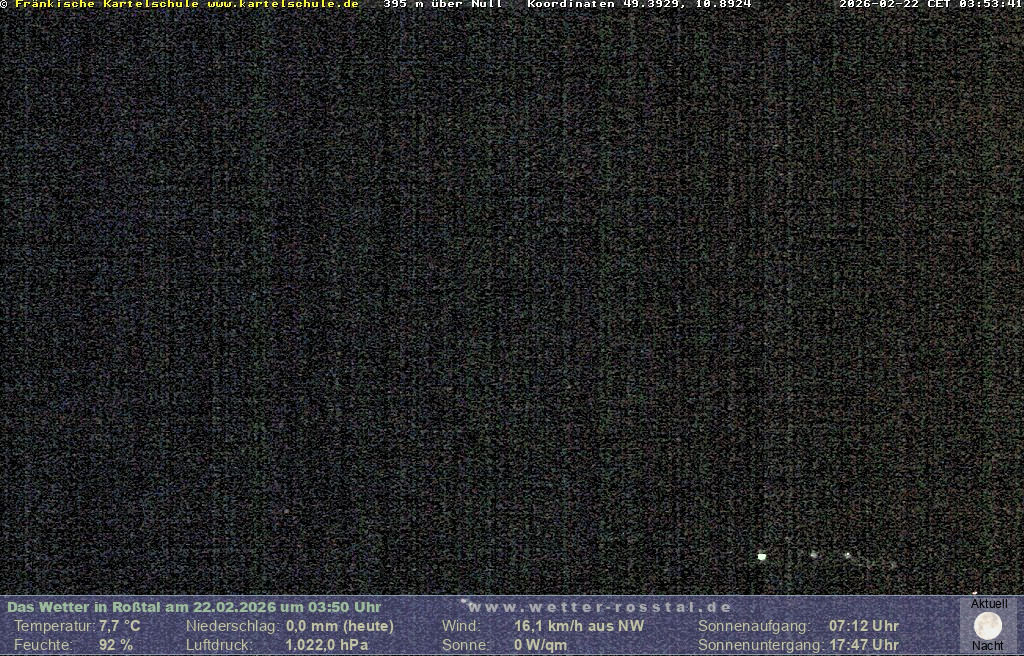Open the www.wetter-rosstal.de watermark link
Image resolution: width=1024 pixels, height=656 pixels.
pos(600,607)
